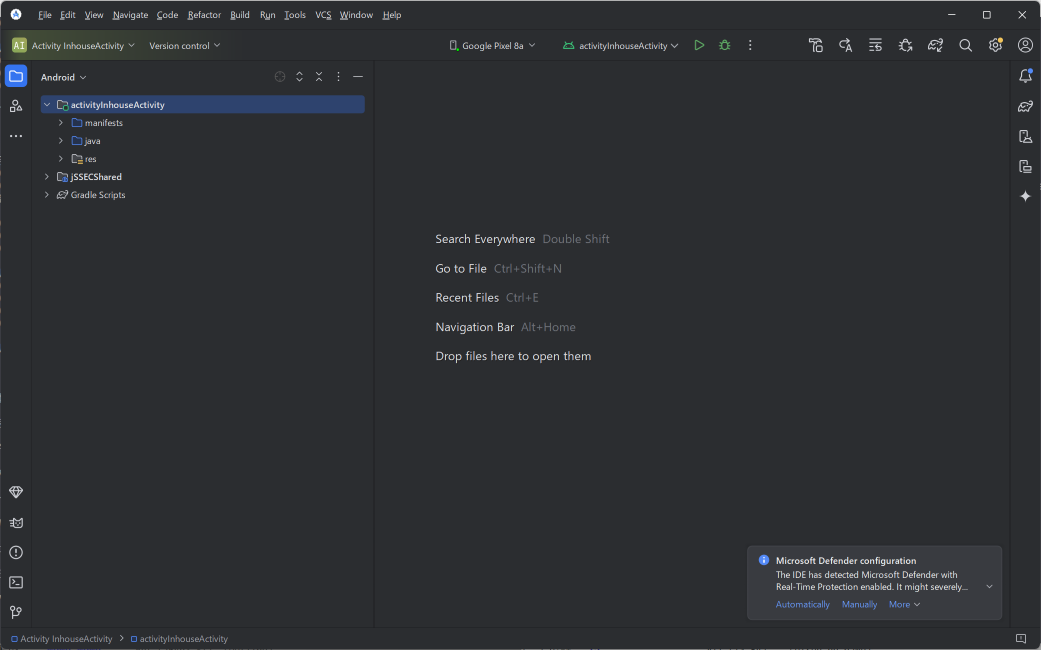Toggle the Project tool window folder icon
This screenshot has height=650, width=1041.
click(x=16, y=76)
